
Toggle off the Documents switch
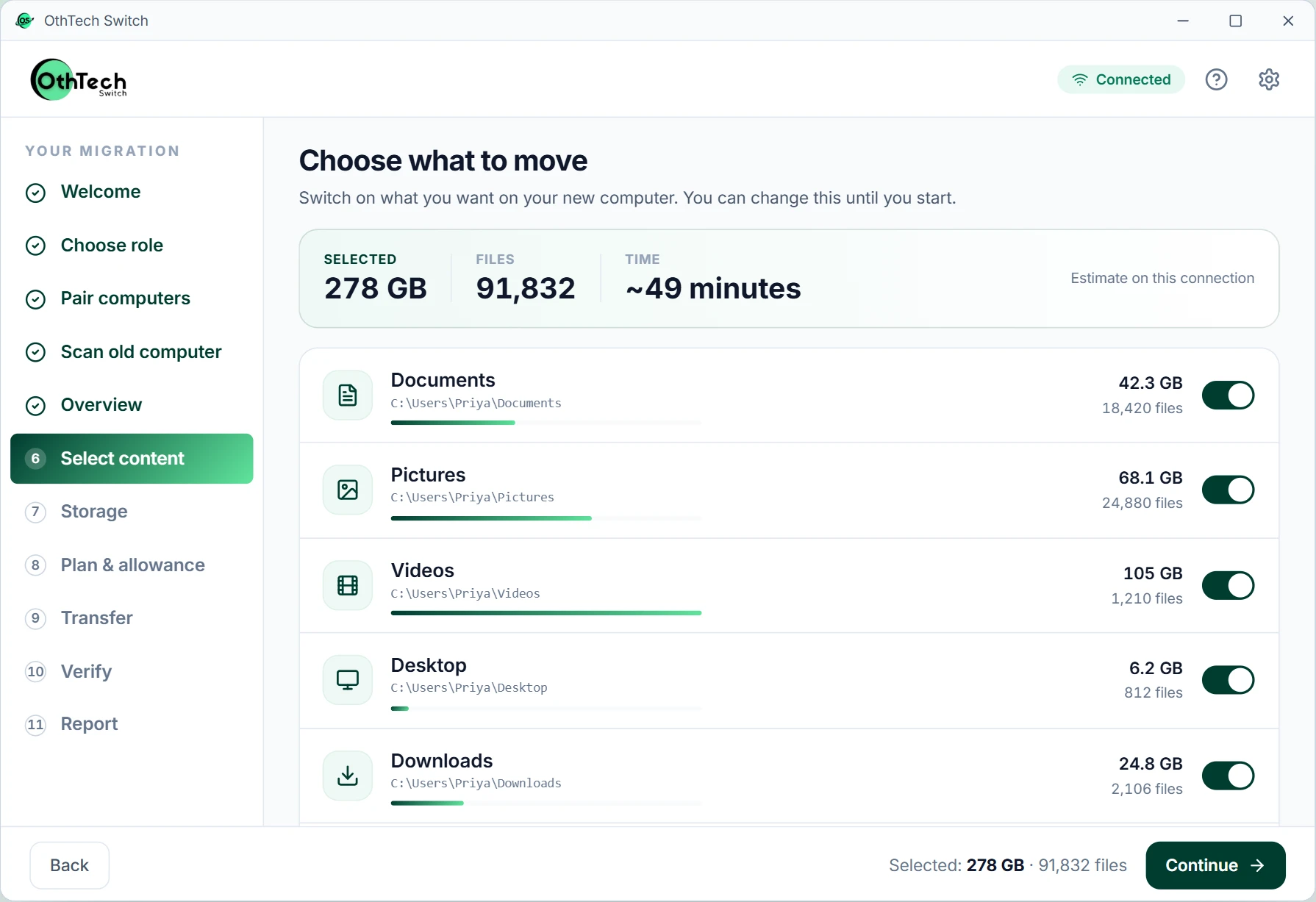(x=1228, y=395)
